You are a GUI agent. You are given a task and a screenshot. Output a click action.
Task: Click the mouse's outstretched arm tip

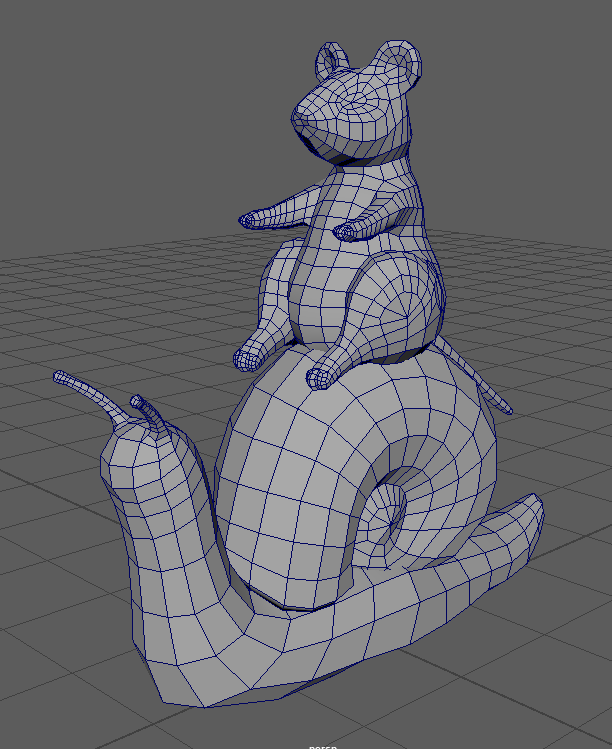tap(249, 218)
